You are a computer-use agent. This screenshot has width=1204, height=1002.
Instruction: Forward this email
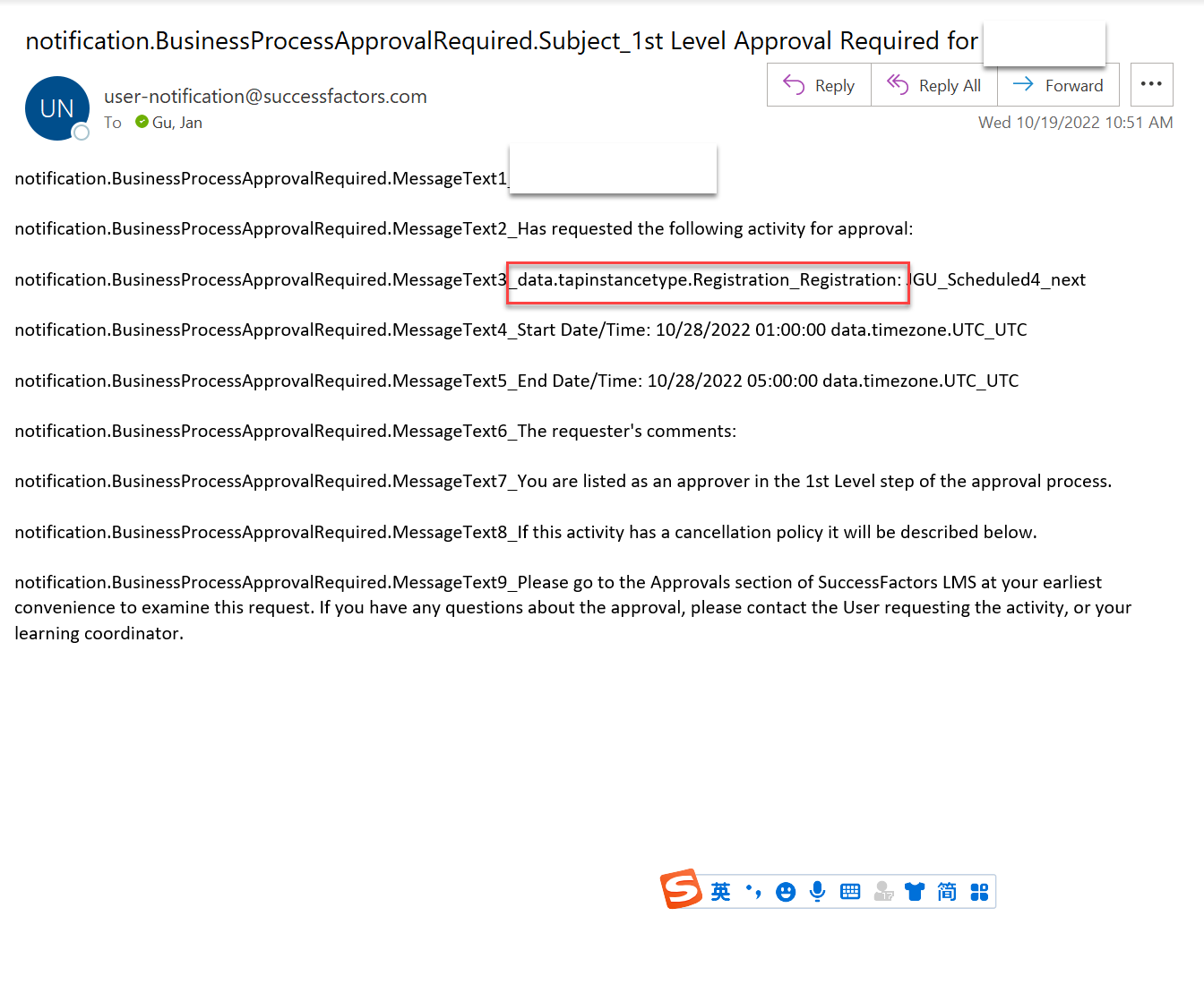click(1058, 85)
